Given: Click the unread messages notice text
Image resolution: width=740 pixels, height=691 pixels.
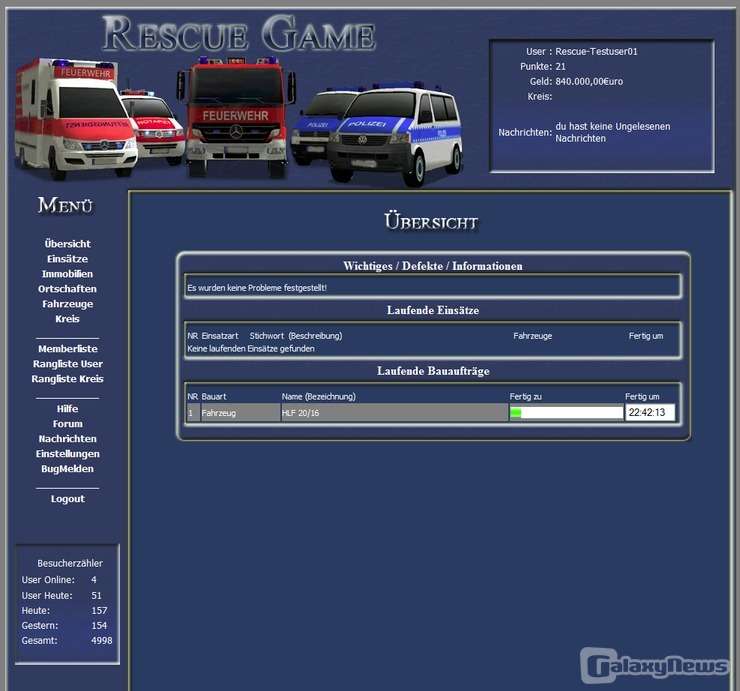Looking at the screenshot, I should pos(613,133).
